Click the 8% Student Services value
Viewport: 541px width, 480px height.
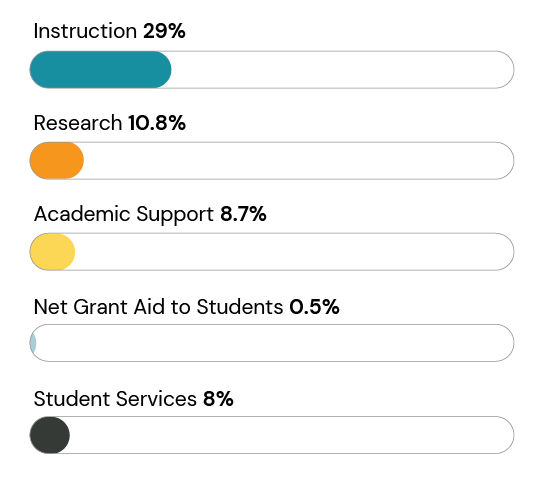tap(218, 399)
